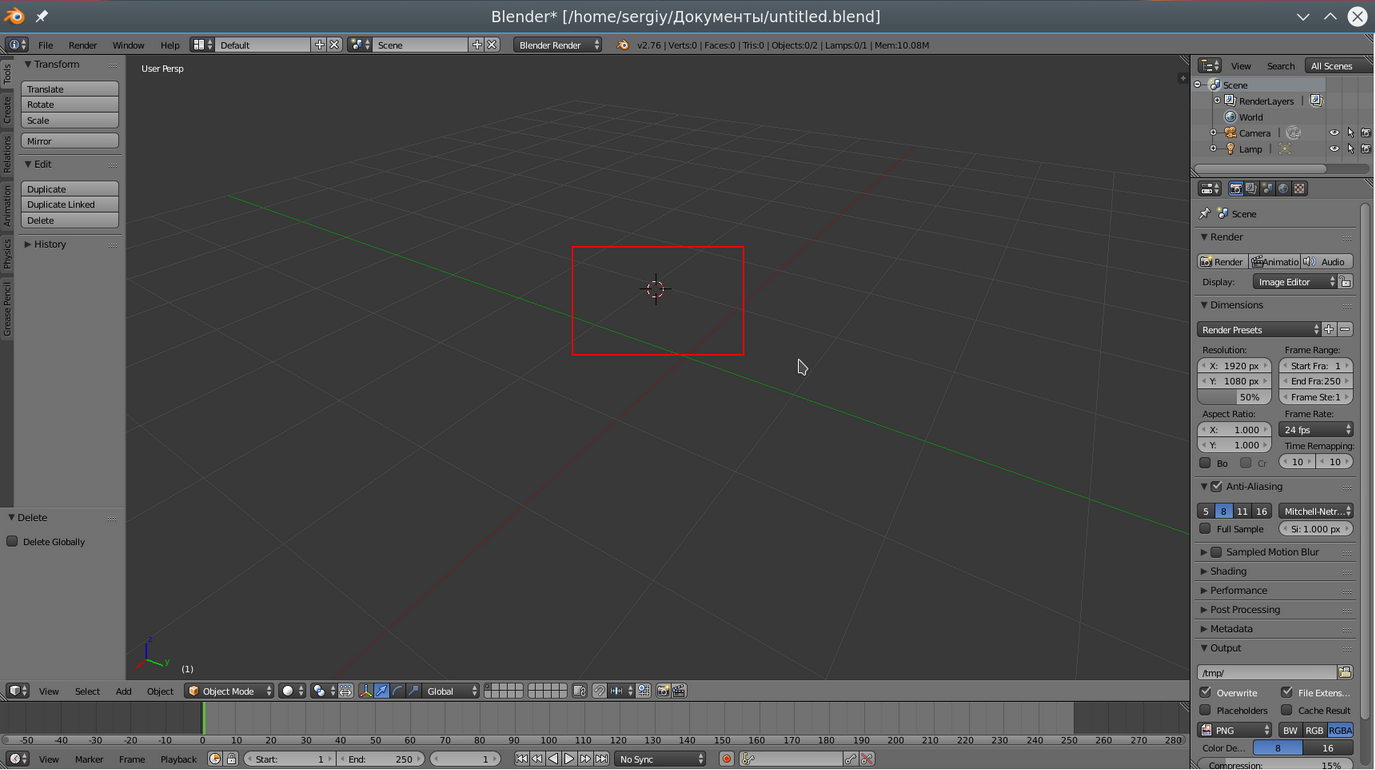
Task: Open the Blender Render engine dropdown
Action: point(557,45)
